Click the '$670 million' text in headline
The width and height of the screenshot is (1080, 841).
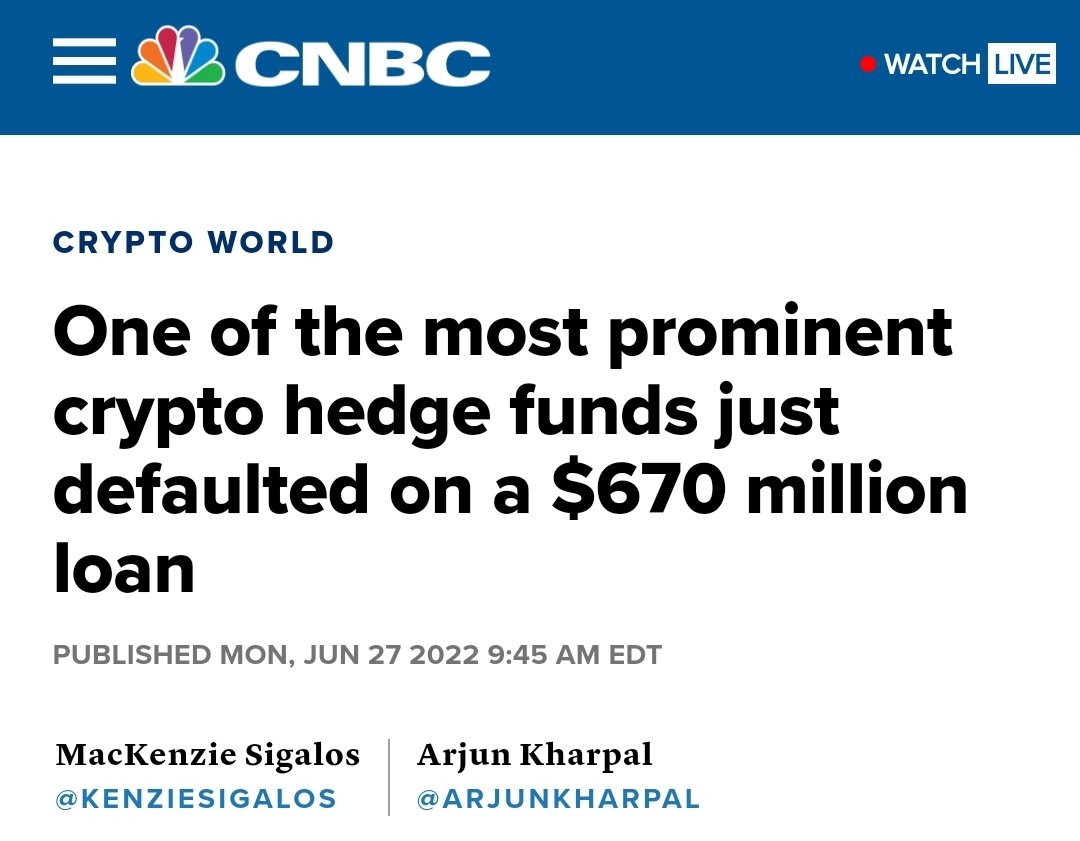point(760,490)
